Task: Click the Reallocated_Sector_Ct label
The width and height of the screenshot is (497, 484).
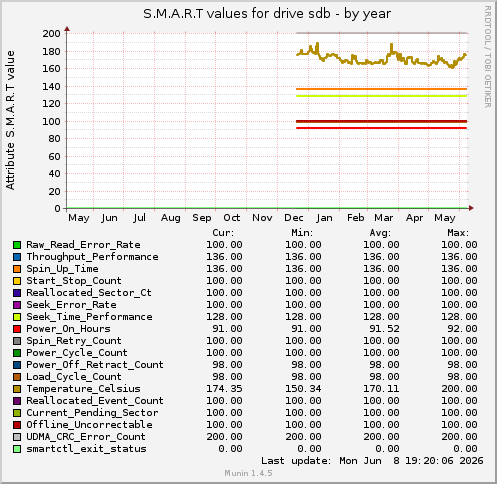Action: [x=89, y=293]
